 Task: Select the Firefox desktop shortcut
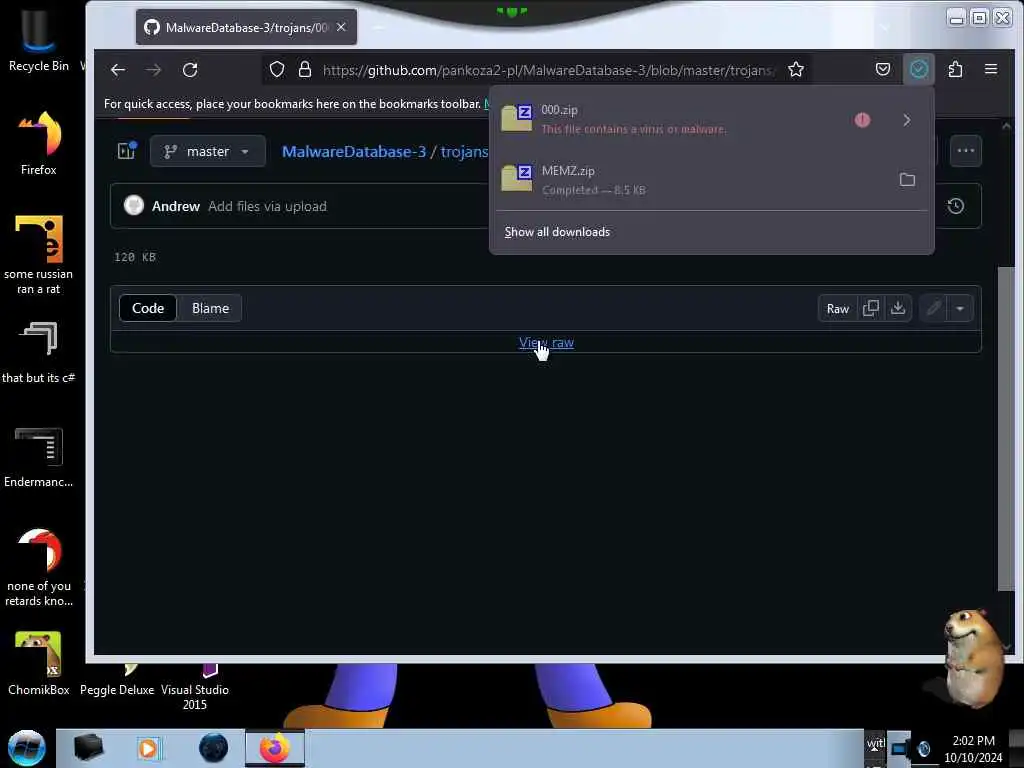[39, 142]
